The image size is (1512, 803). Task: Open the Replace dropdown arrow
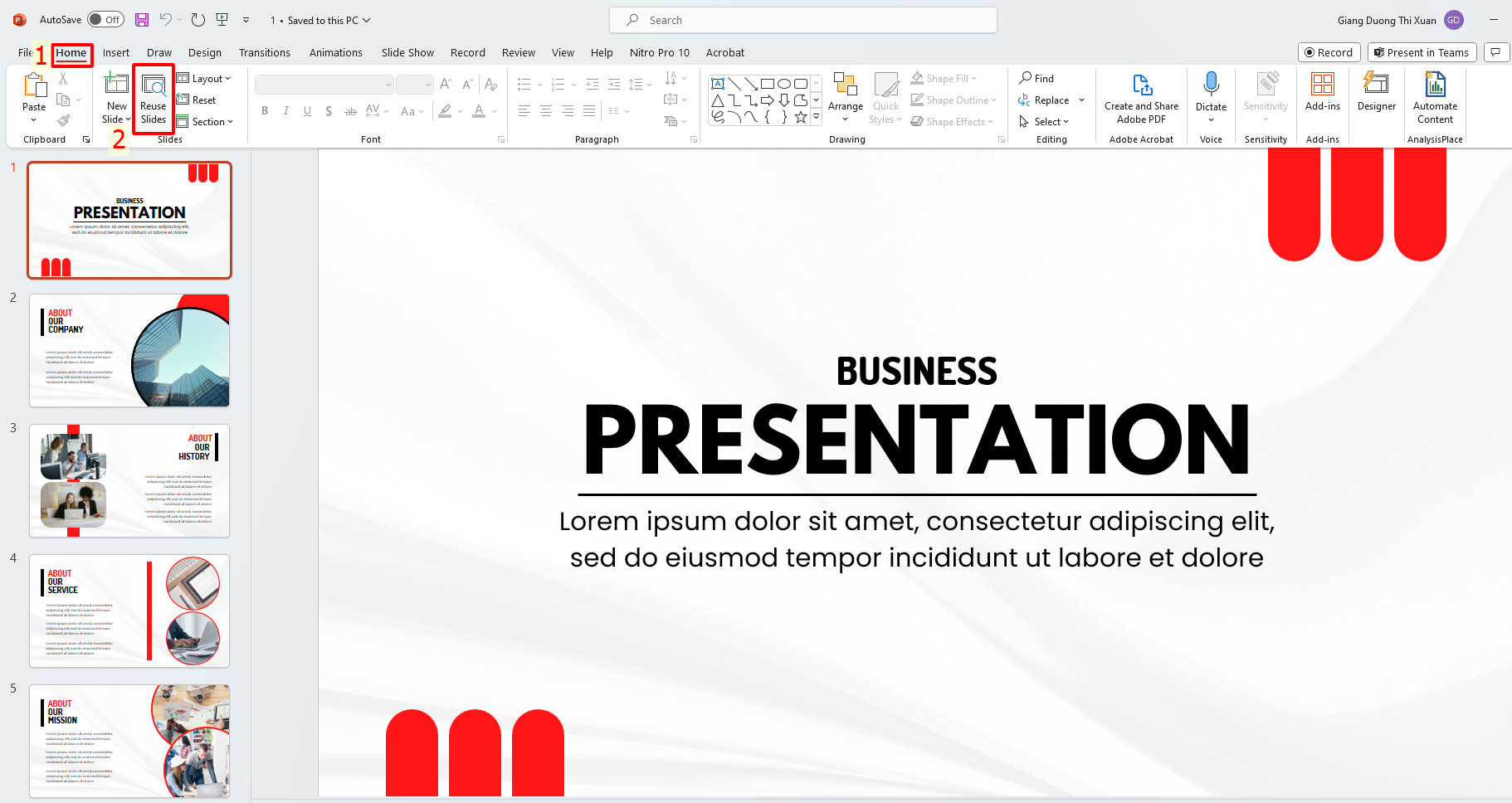tap(1081, 100)
